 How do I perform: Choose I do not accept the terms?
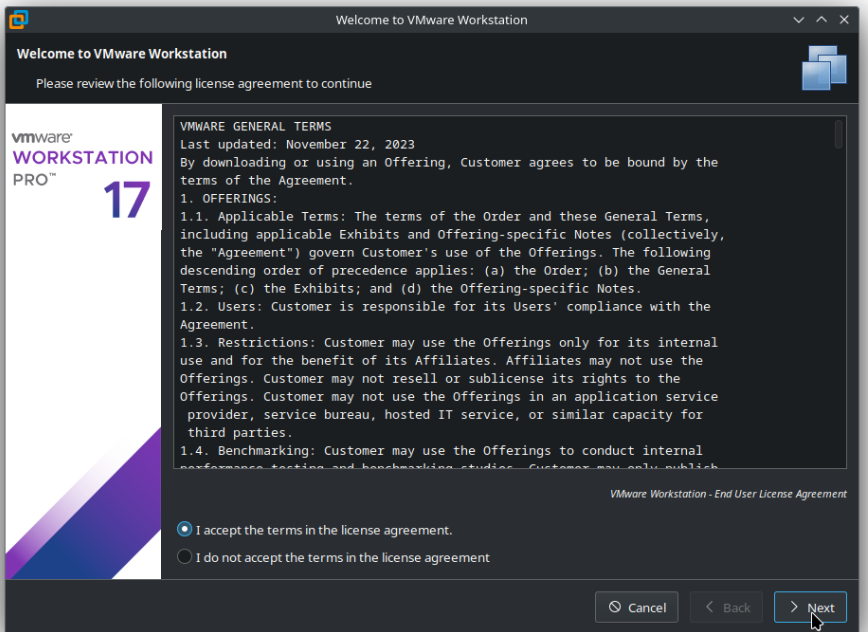click(x=185, y=557)
